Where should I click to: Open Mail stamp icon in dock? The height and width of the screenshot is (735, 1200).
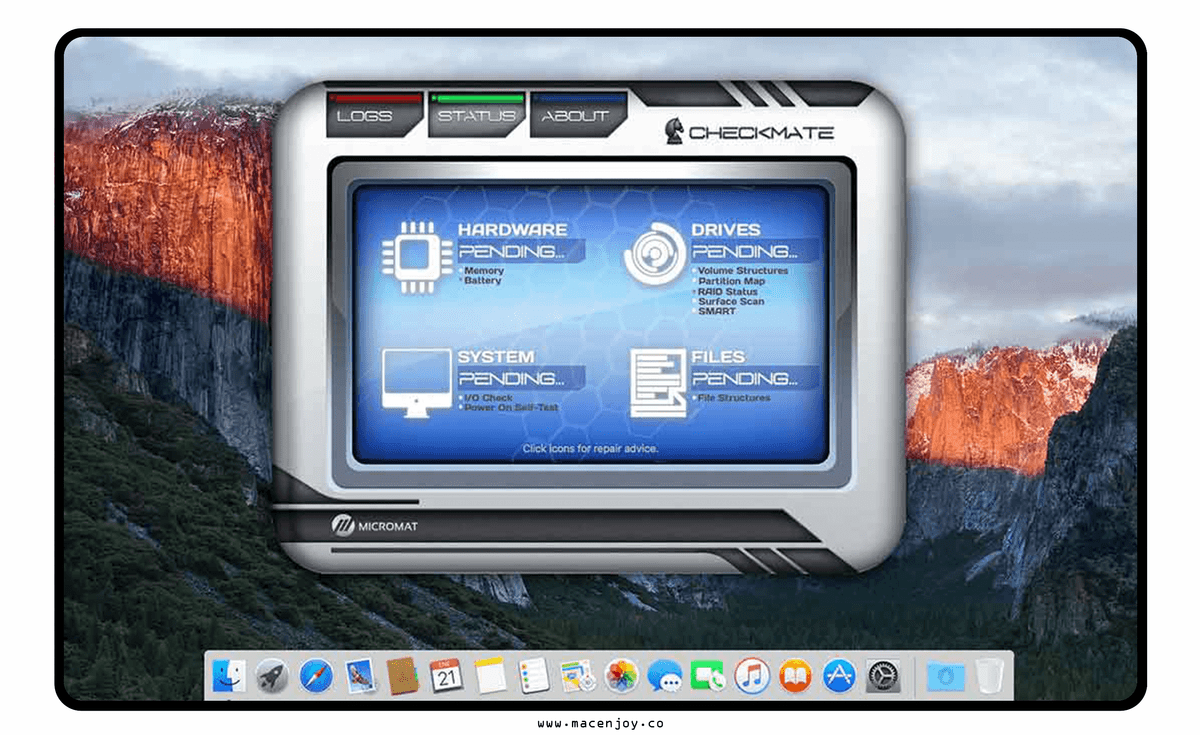pyautogui.click(x=360, y=677)
